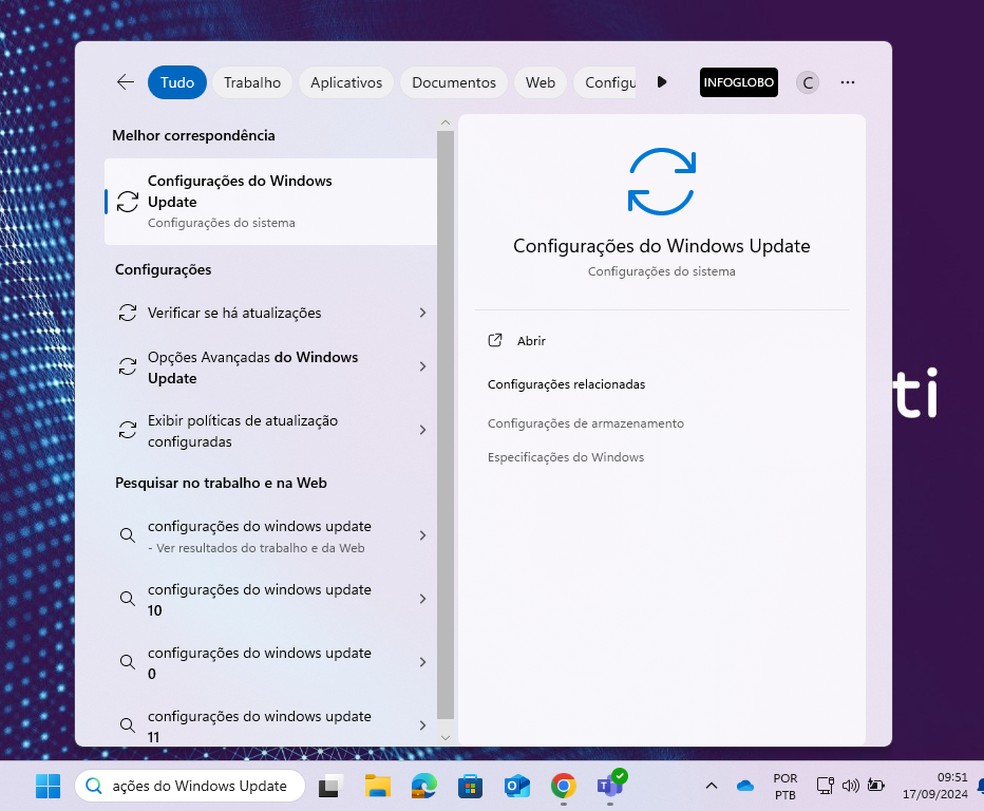Viewport: 984px width, 811px height.
Task: Select Verificar se há atualizações result
Action: point(270,313)
